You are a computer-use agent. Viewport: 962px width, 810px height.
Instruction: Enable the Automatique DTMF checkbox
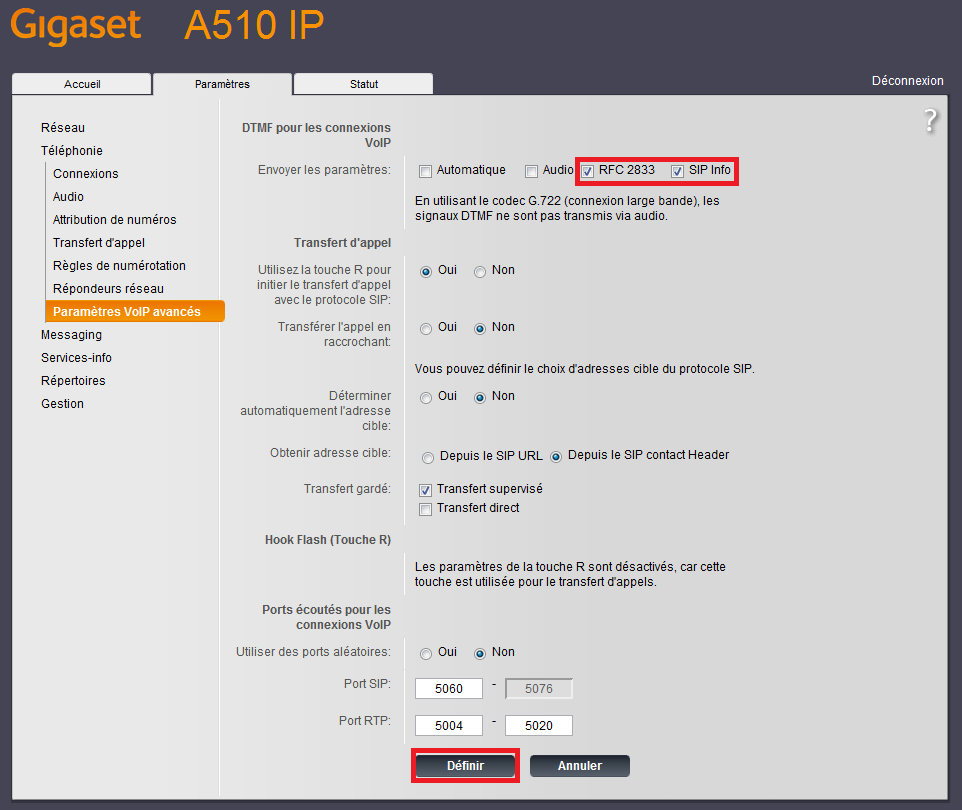[x=425, y=171]
